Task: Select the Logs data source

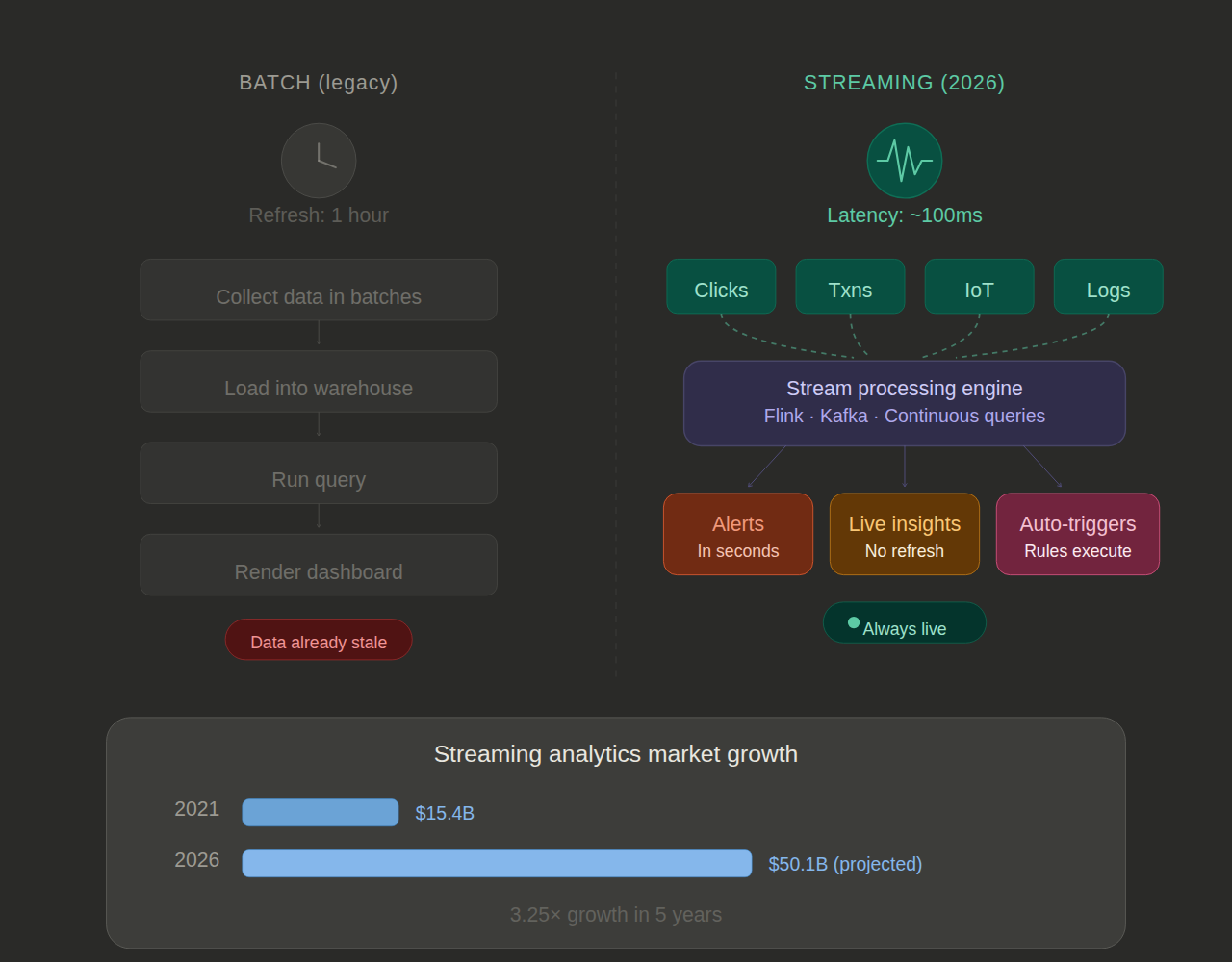Action: 1108,287
